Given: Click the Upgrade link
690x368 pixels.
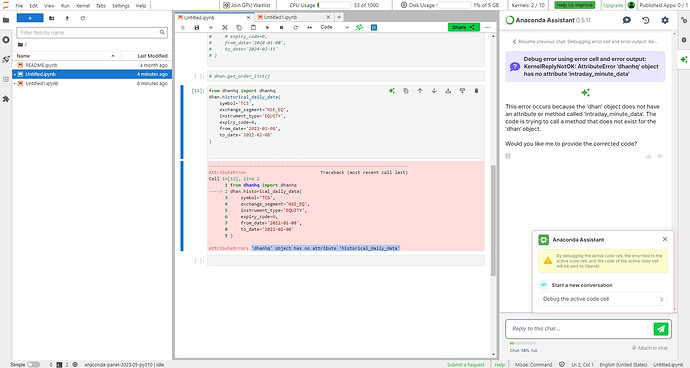Looking at the screenshot, I should pos(613,5).
